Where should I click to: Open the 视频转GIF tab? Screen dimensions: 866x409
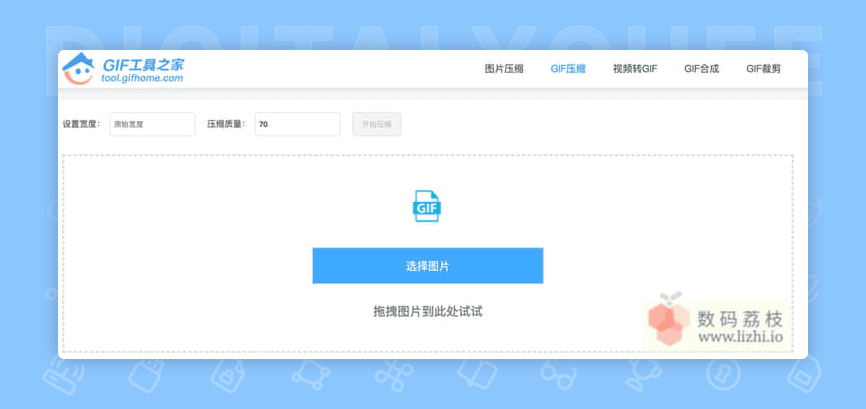(x=635, y=69)
